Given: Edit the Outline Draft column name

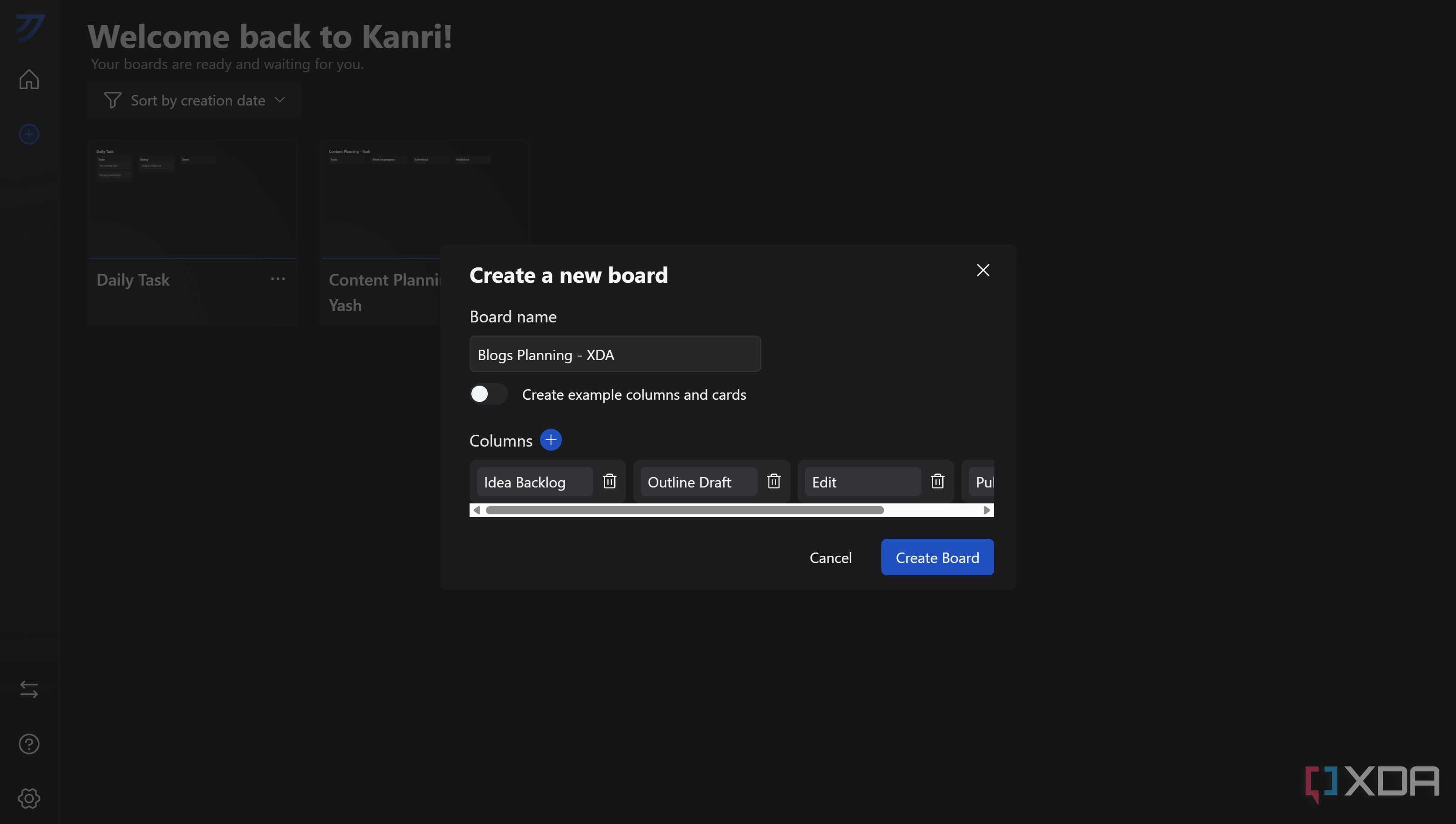Looking at the screenshot, I should point(698,482).
